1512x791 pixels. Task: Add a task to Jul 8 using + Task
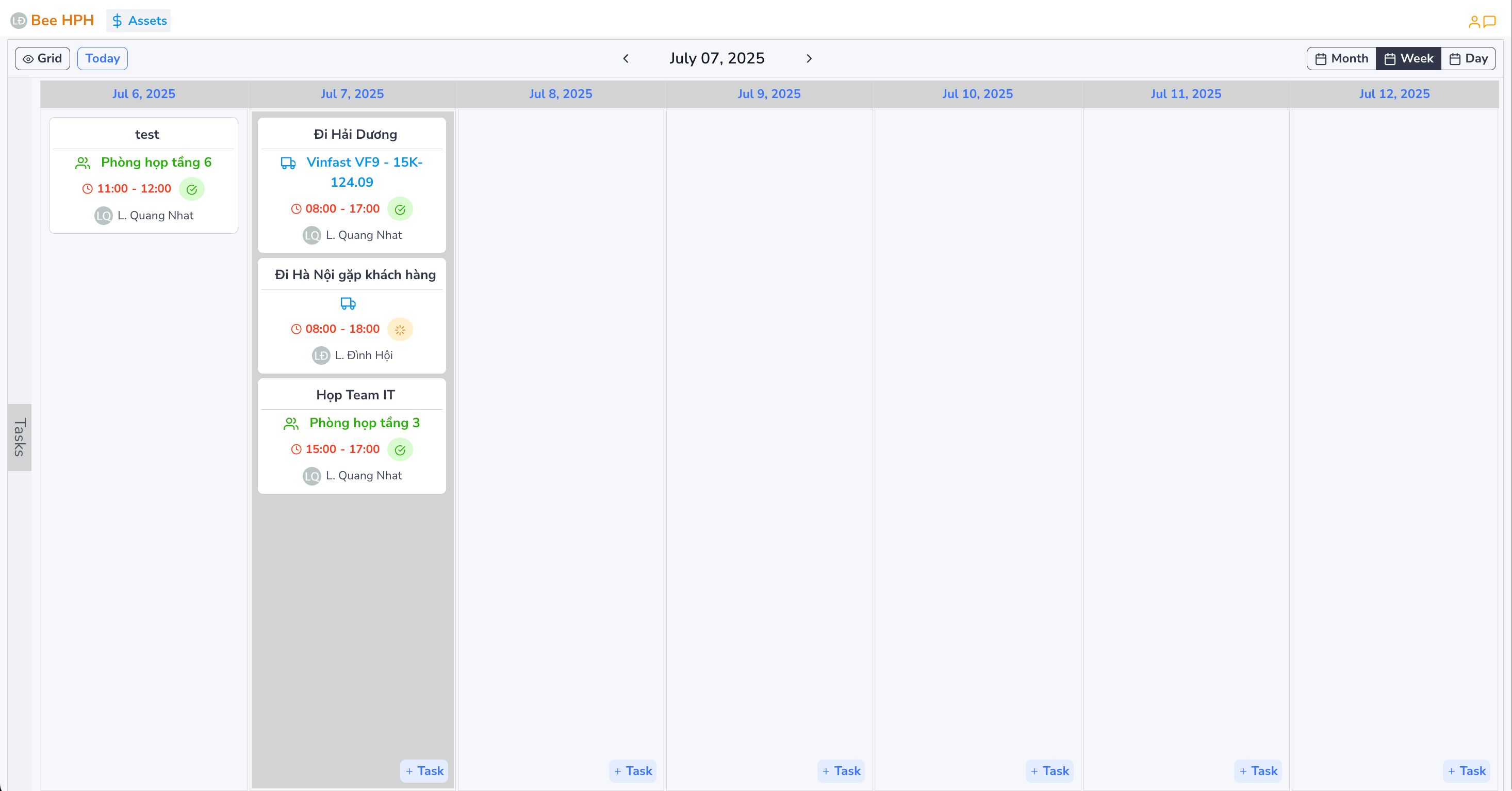(x=633, y=771)
